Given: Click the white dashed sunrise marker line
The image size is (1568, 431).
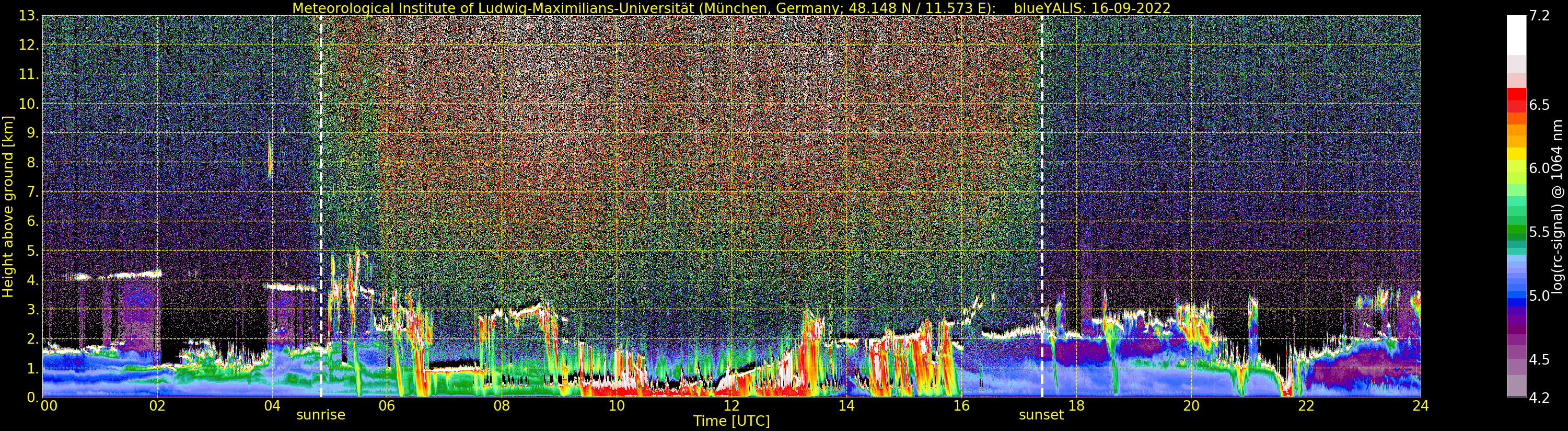Looking at the screenshot, I should [321, 207].
